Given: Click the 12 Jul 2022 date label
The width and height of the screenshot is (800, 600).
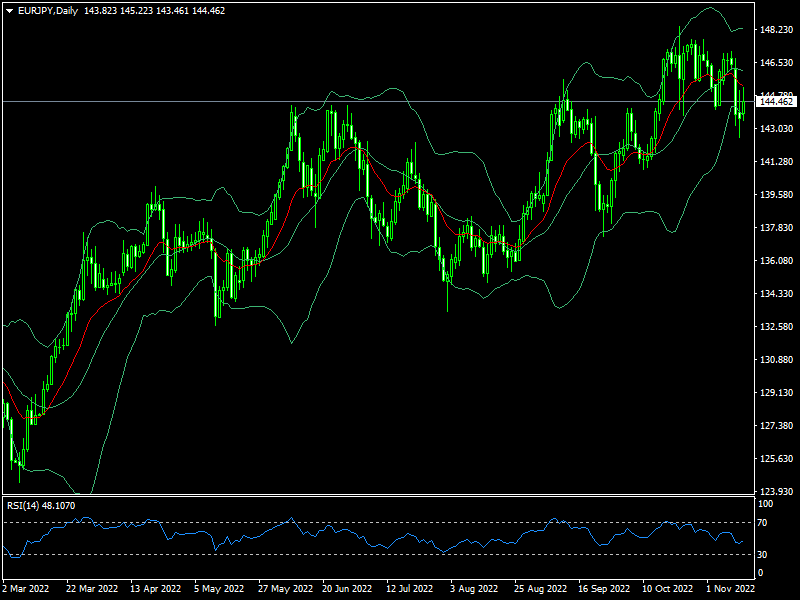Looking at the screenshot, I should tap(409, 588).
